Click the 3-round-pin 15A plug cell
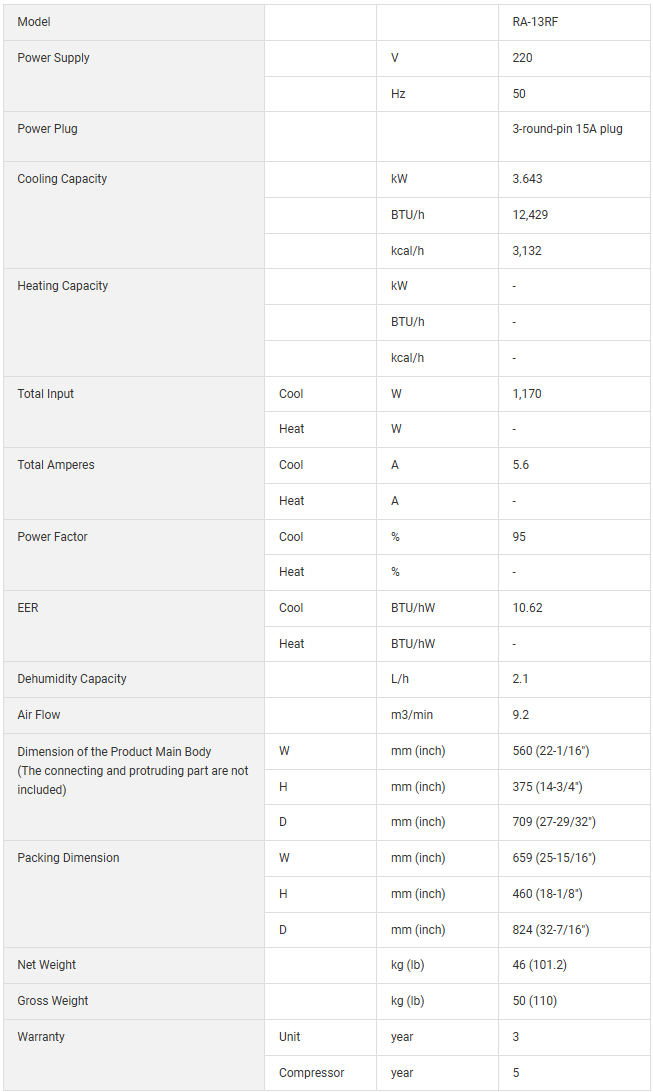 click(x=567, y=129)
